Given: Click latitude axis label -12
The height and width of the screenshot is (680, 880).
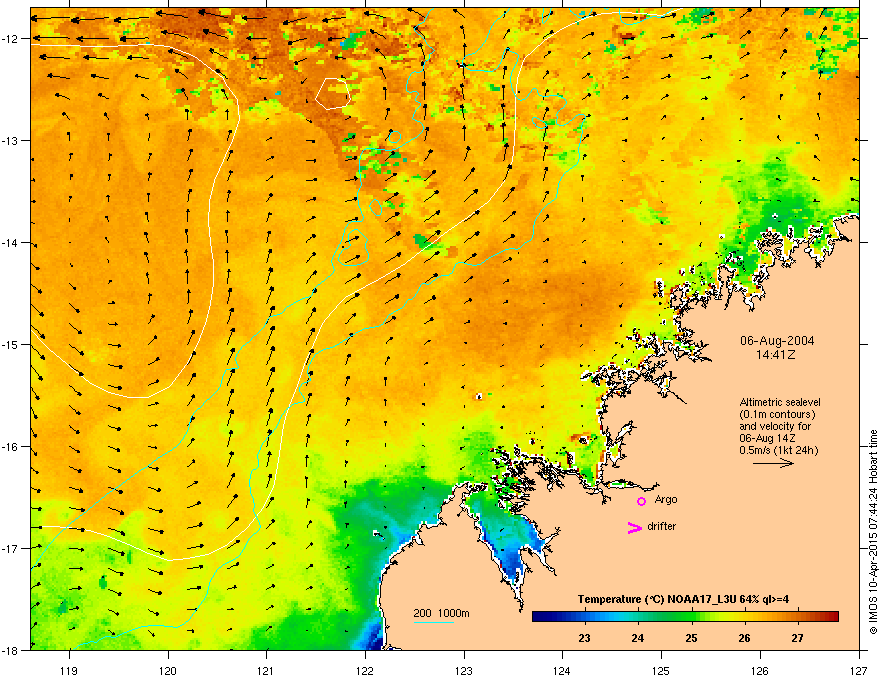Looking at the screenshot, I should pos(11,39).
